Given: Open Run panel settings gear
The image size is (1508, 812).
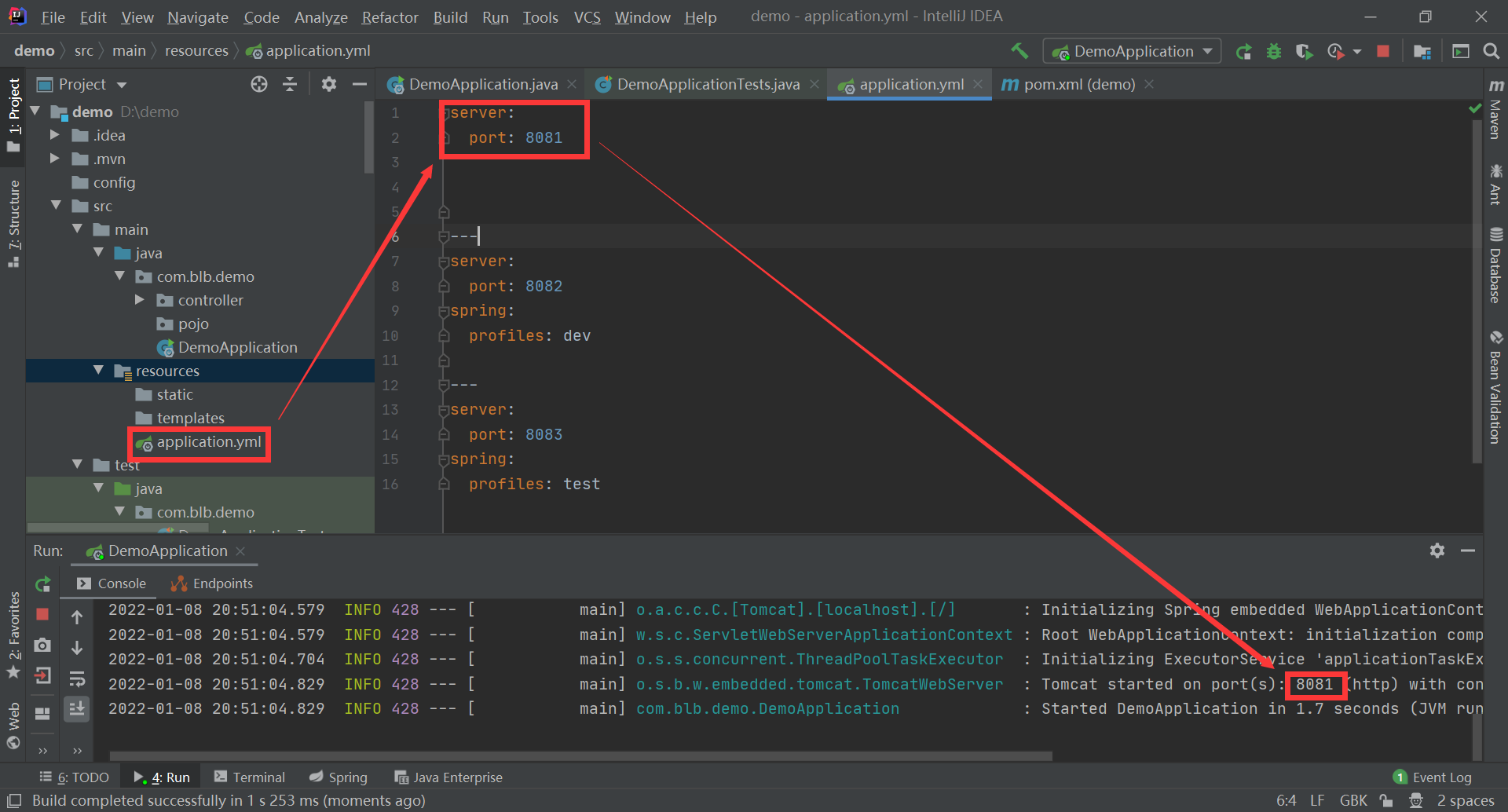Looking at the screenshot, I should tap(1437, 550).
